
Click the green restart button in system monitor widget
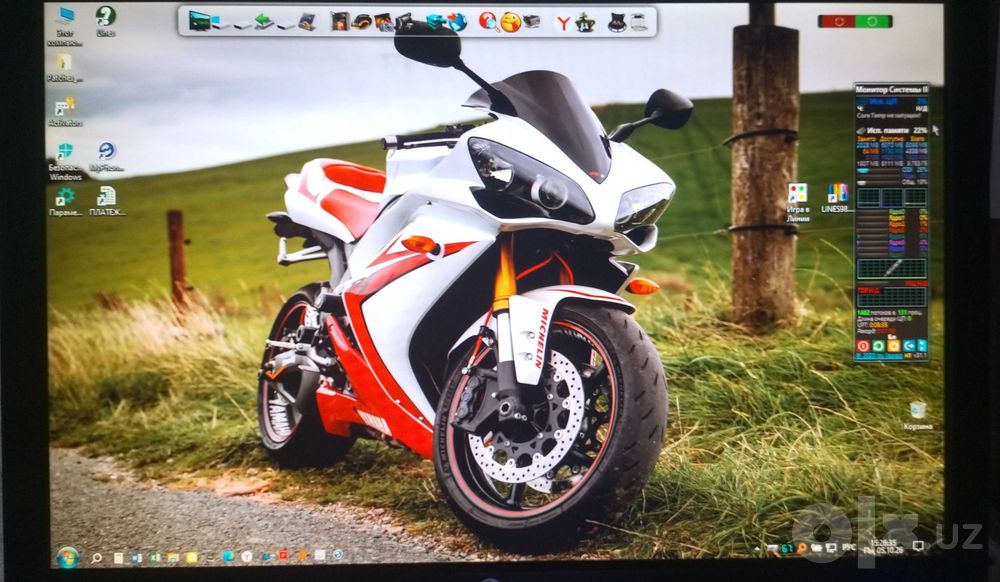coord(878,346)
